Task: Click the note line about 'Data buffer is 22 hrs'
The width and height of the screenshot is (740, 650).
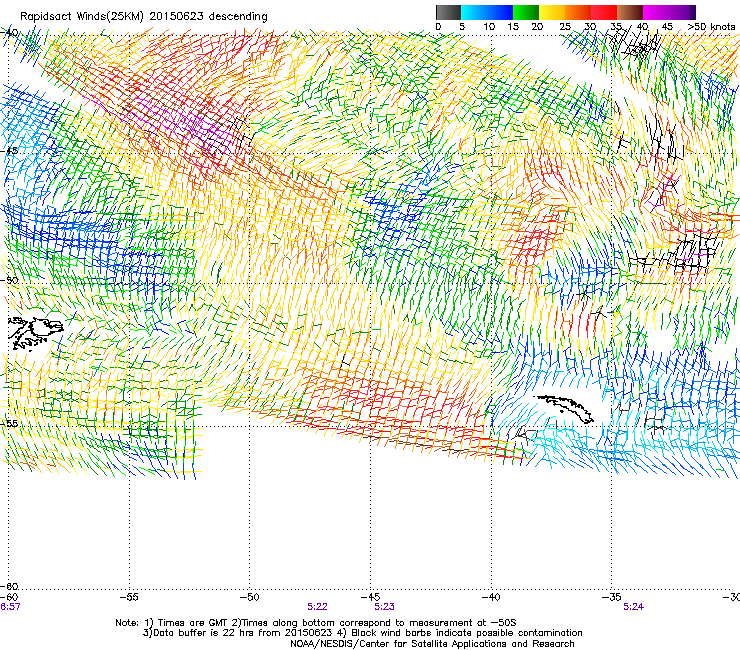Action: pyautogui.click(x=362, y=633)
